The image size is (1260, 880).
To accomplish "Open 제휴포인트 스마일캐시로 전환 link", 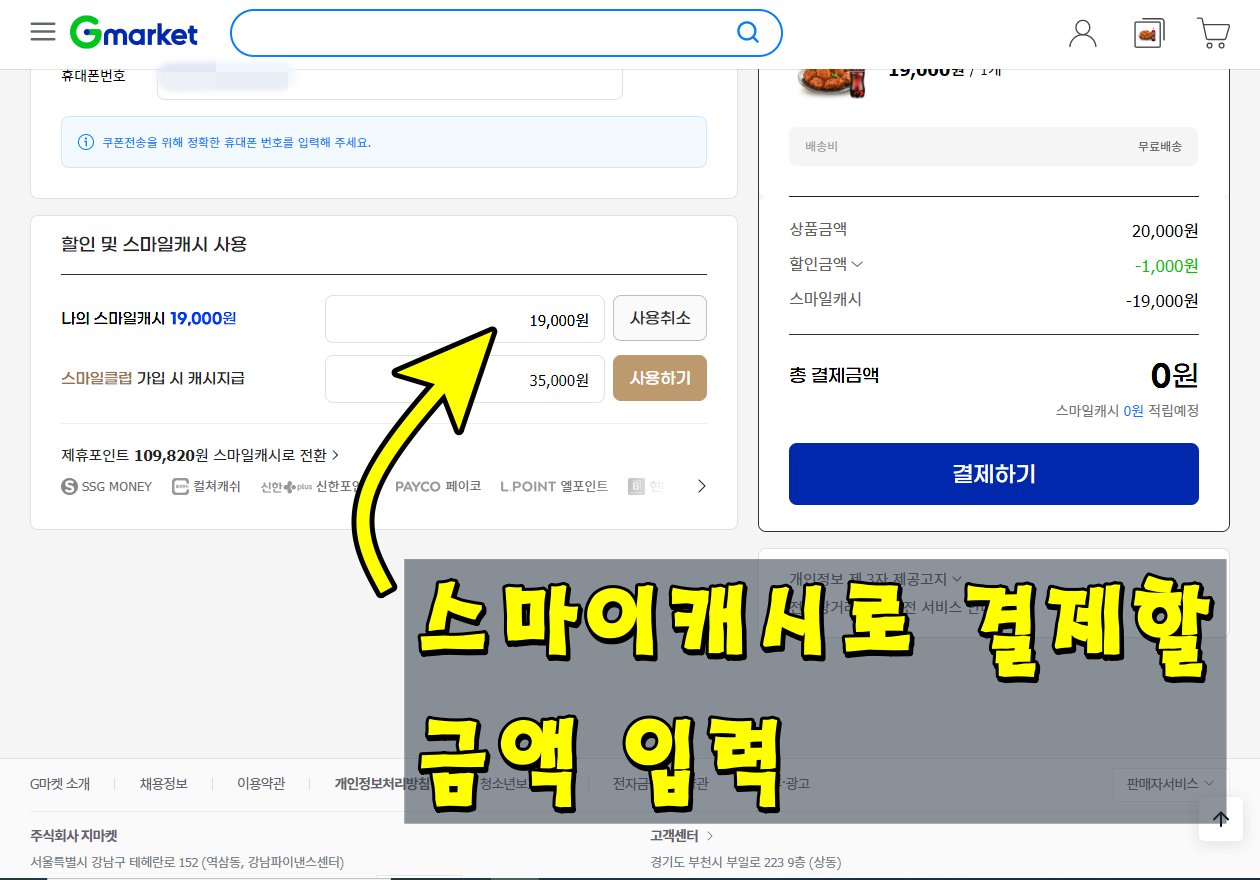I will pyautogui.click(x=200, y=455).
